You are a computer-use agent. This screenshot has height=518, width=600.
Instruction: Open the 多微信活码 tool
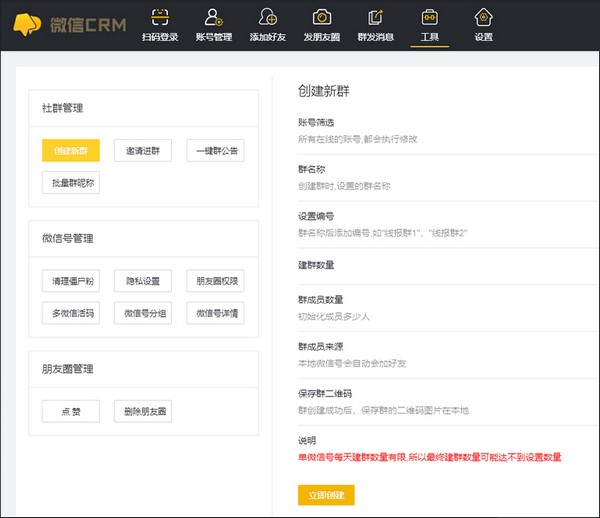coord(71,313)
